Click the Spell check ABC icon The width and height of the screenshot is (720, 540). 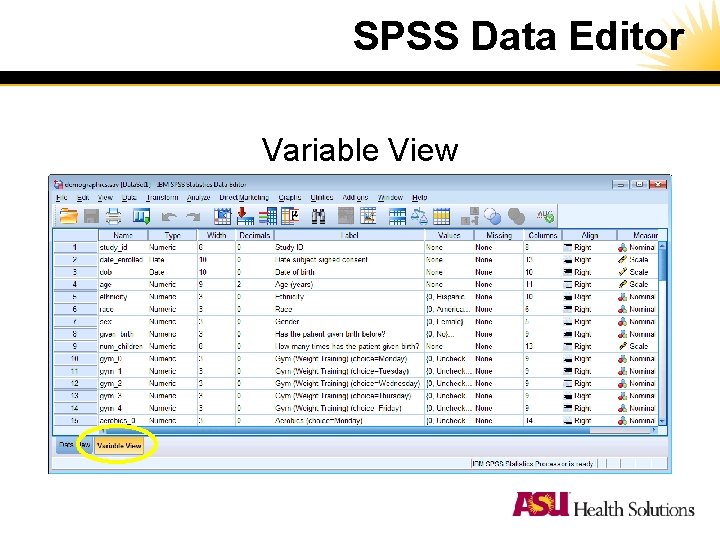point(545,216)
